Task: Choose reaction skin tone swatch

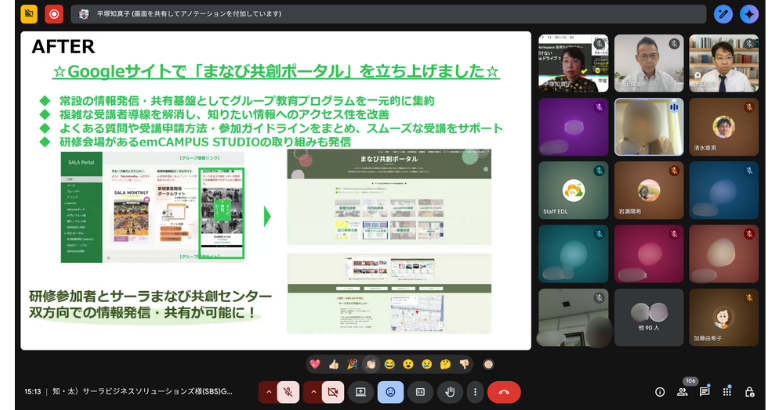Action: coord(488,364)
